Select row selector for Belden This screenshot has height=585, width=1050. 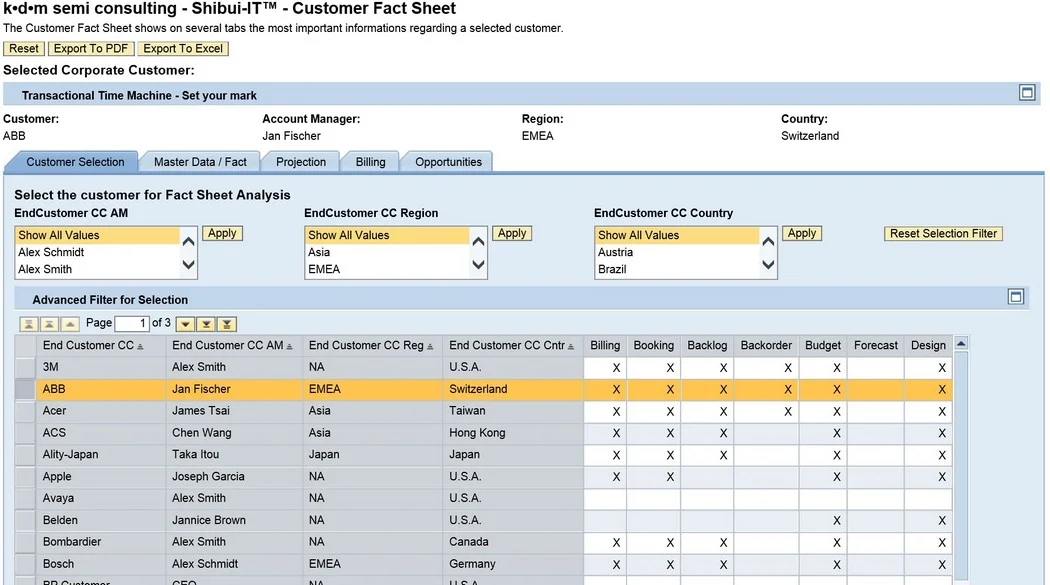tap(25, 520)
